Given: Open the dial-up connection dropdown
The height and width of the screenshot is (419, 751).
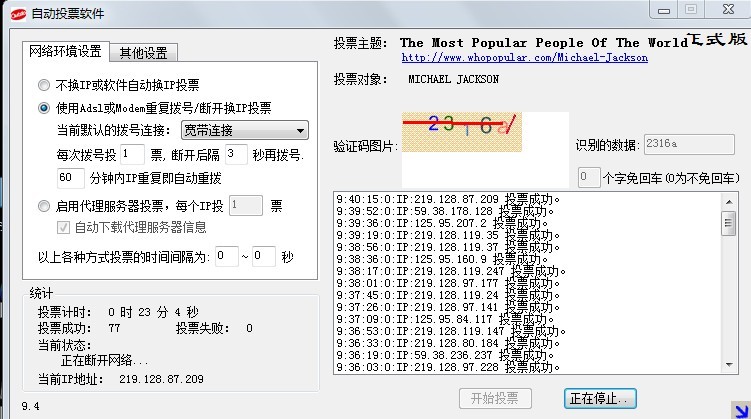Looking at the screenshot, I should coord(244,131).
